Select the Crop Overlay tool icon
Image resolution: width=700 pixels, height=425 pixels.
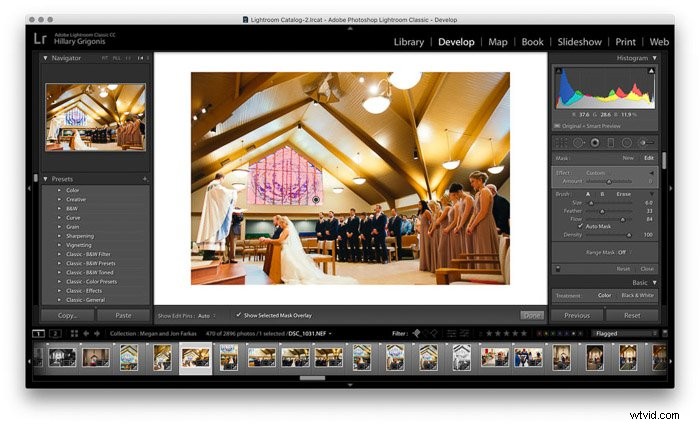click(562, 143)
